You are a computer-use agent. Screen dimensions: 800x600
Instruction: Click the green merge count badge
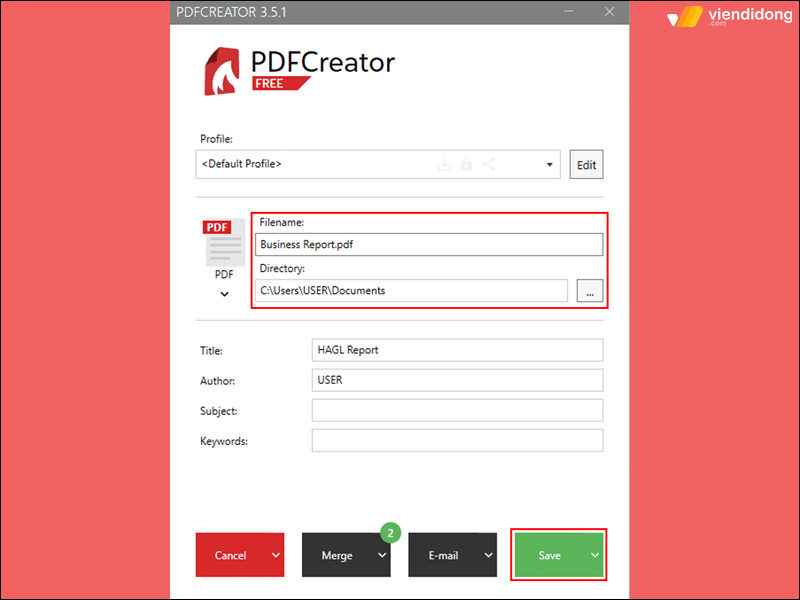[390, 533]
